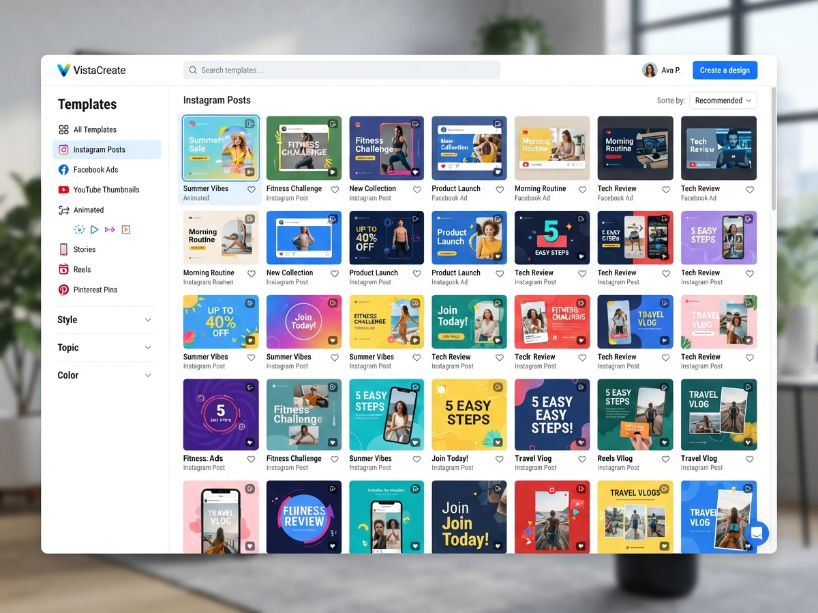Open Ava P. profile avatar
Screen dimensions: 818x613
point(649,70)
